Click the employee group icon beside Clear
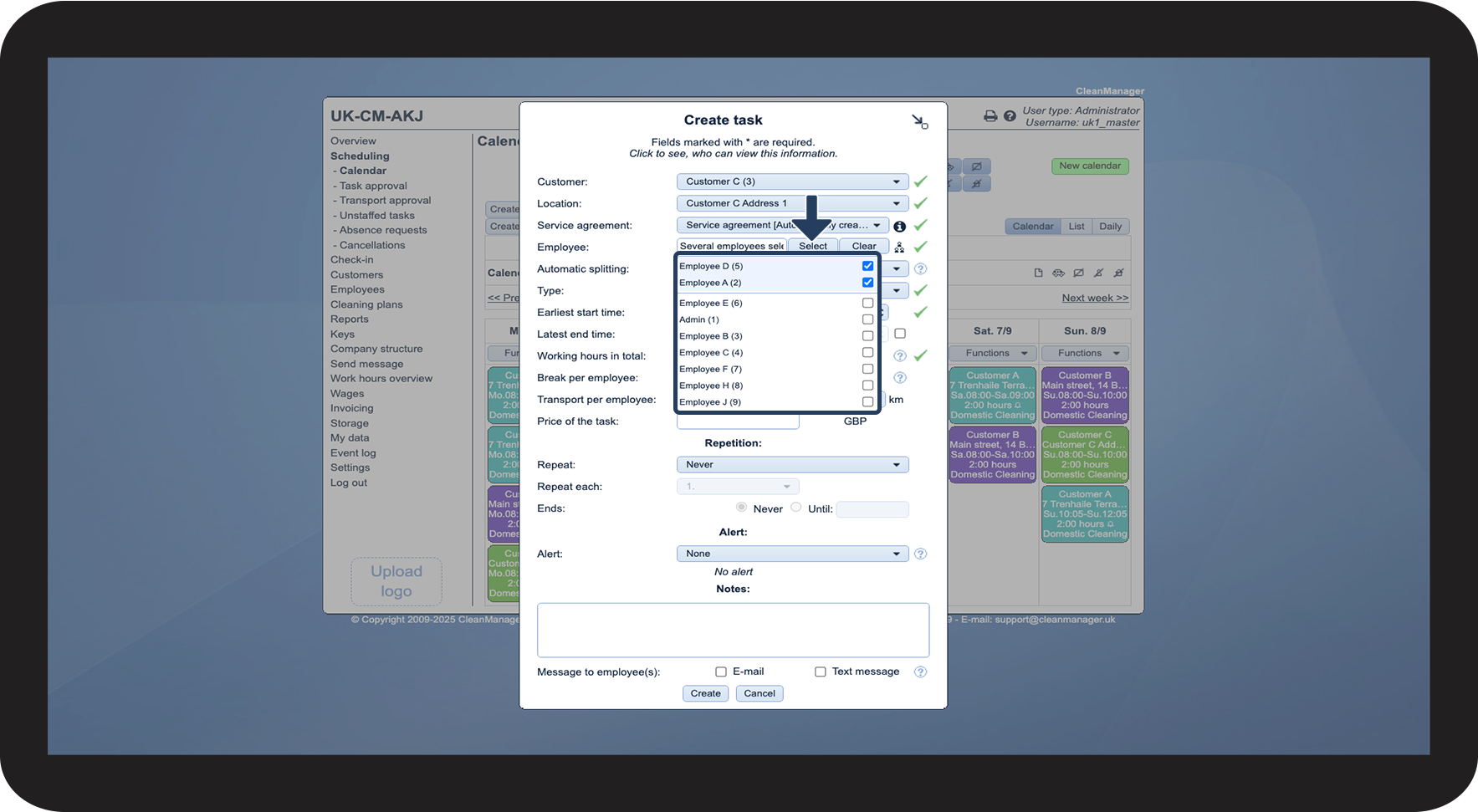The height and width of the screenshot is (812, 1478). [x=899, y=248]
